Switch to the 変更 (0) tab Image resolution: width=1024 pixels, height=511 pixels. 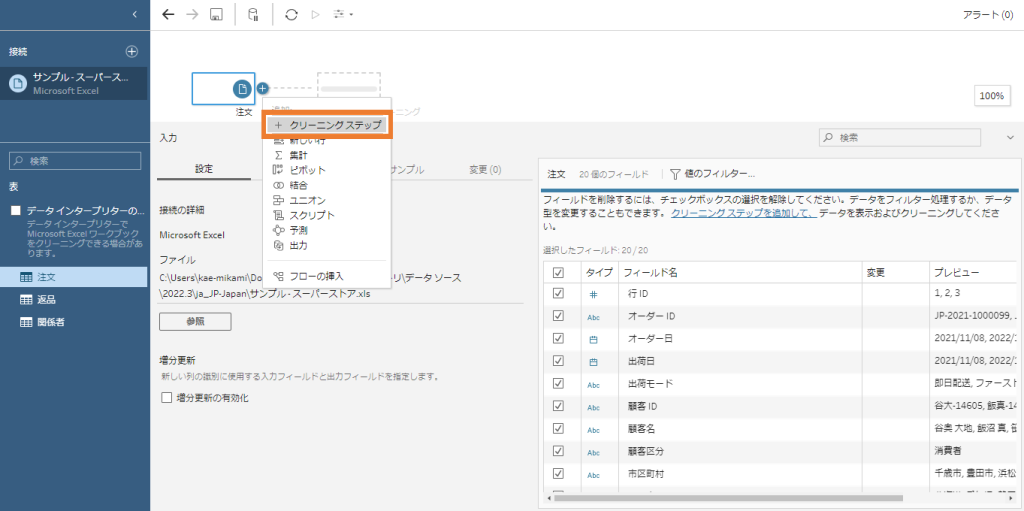485,169
